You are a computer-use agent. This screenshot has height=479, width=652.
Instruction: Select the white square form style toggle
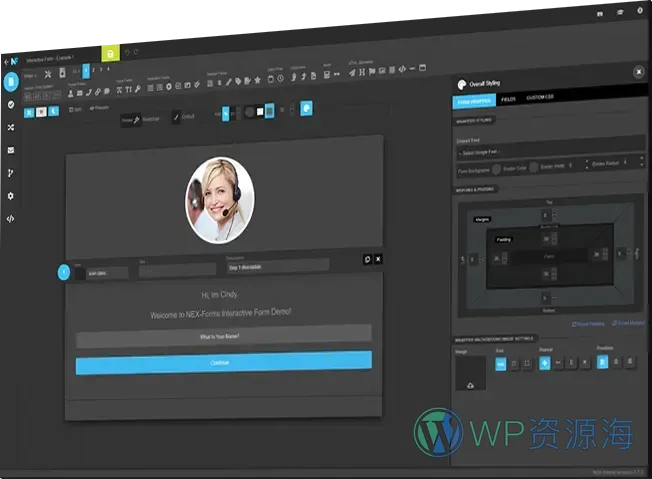click(x=260, y=111)
